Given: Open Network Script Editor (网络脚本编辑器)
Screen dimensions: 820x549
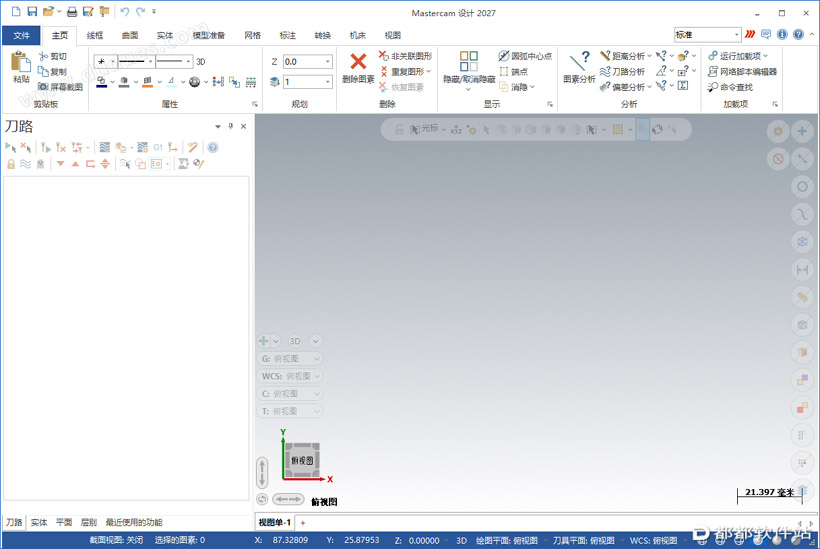Looking at the screenshot, I should pos(742,71).
